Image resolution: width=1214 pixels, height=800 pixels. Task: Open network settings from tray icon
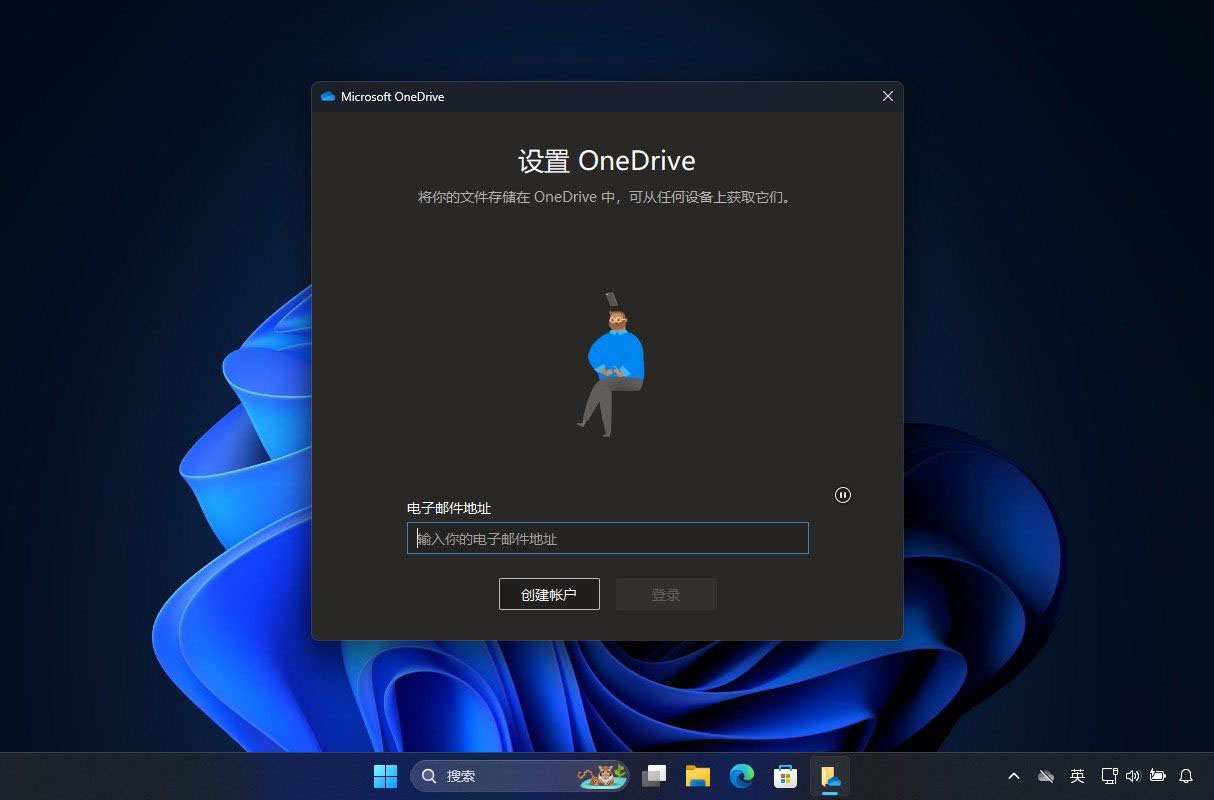1108,776
